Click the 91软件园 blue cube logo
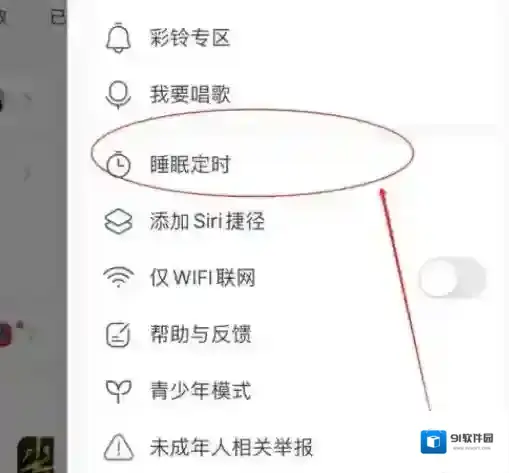 [x=433, y=442]
